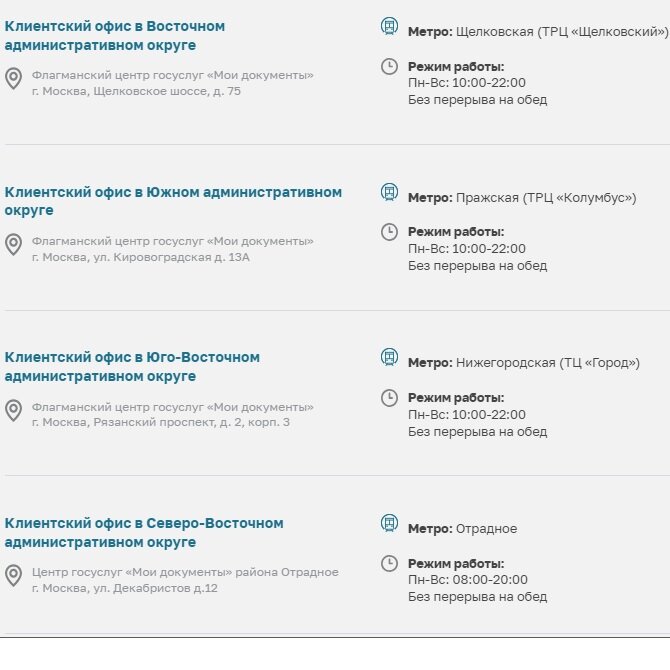The image size is (670, 670).
Task: Click the clock icon for the Южный office hours
Action: (x=389, y=232)
